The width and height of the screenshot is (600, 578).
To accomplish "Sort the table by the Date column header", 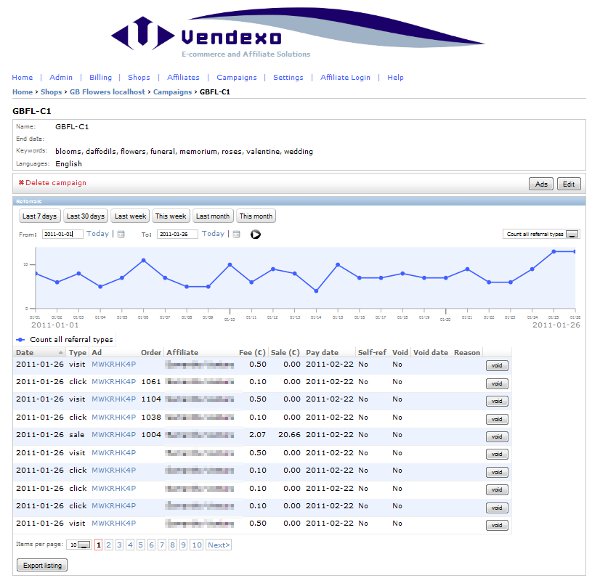I will 39,352.
